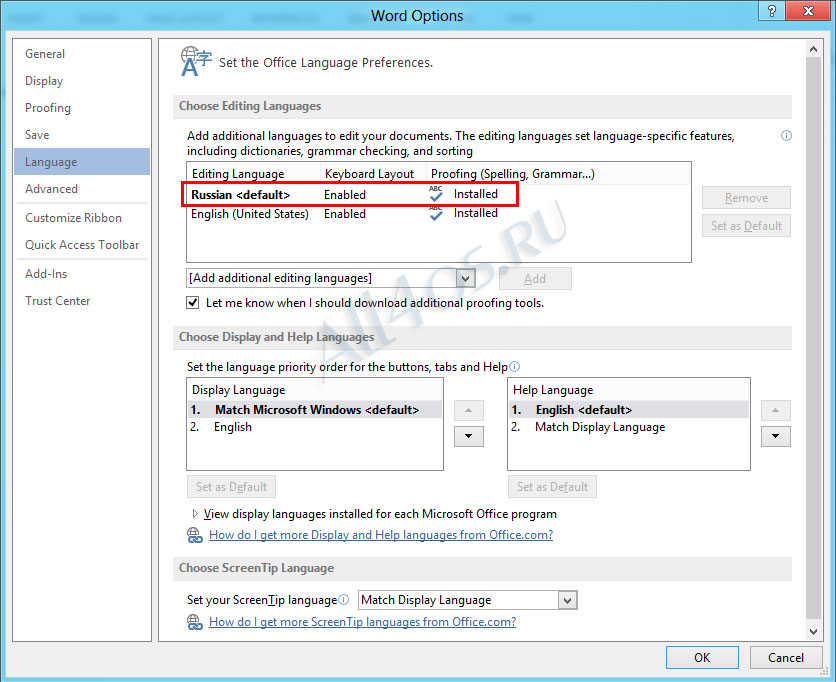Select Match Microsoft Windows <default> display language
This screenshot has width=836, height=682.
315,410
